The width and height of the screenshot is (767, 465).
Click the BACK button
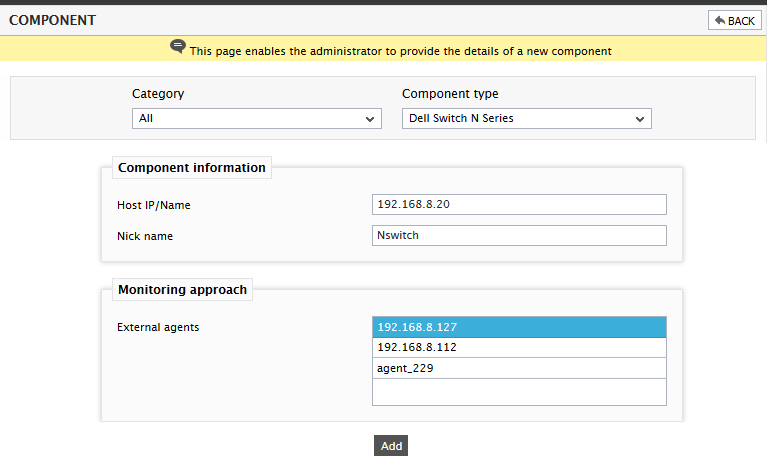(x=734, y=21)
